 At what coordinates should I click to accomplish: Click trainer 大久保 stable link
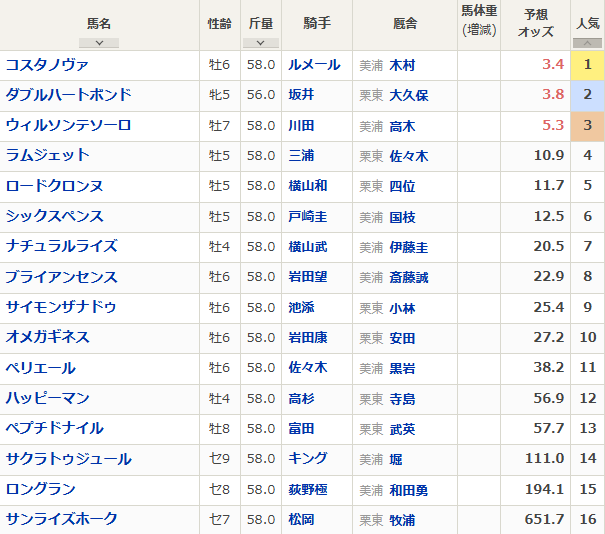pyautogui.click(x=410, y=95)
